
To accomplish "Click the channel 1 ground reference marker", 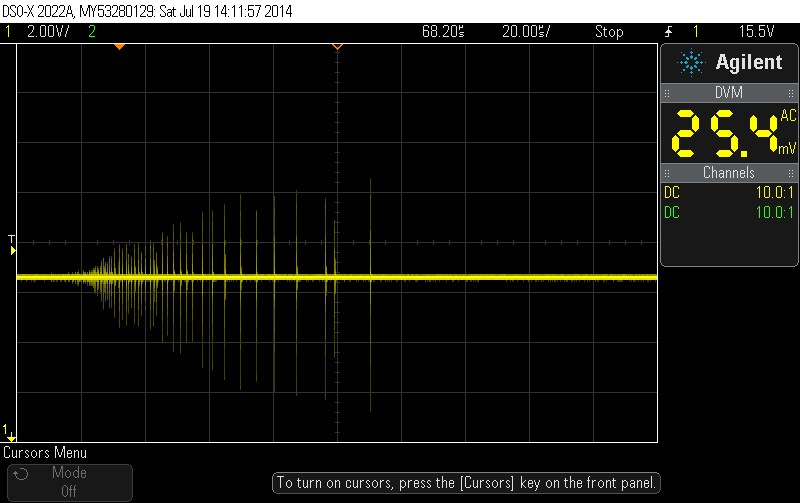I will click(9, 433).
